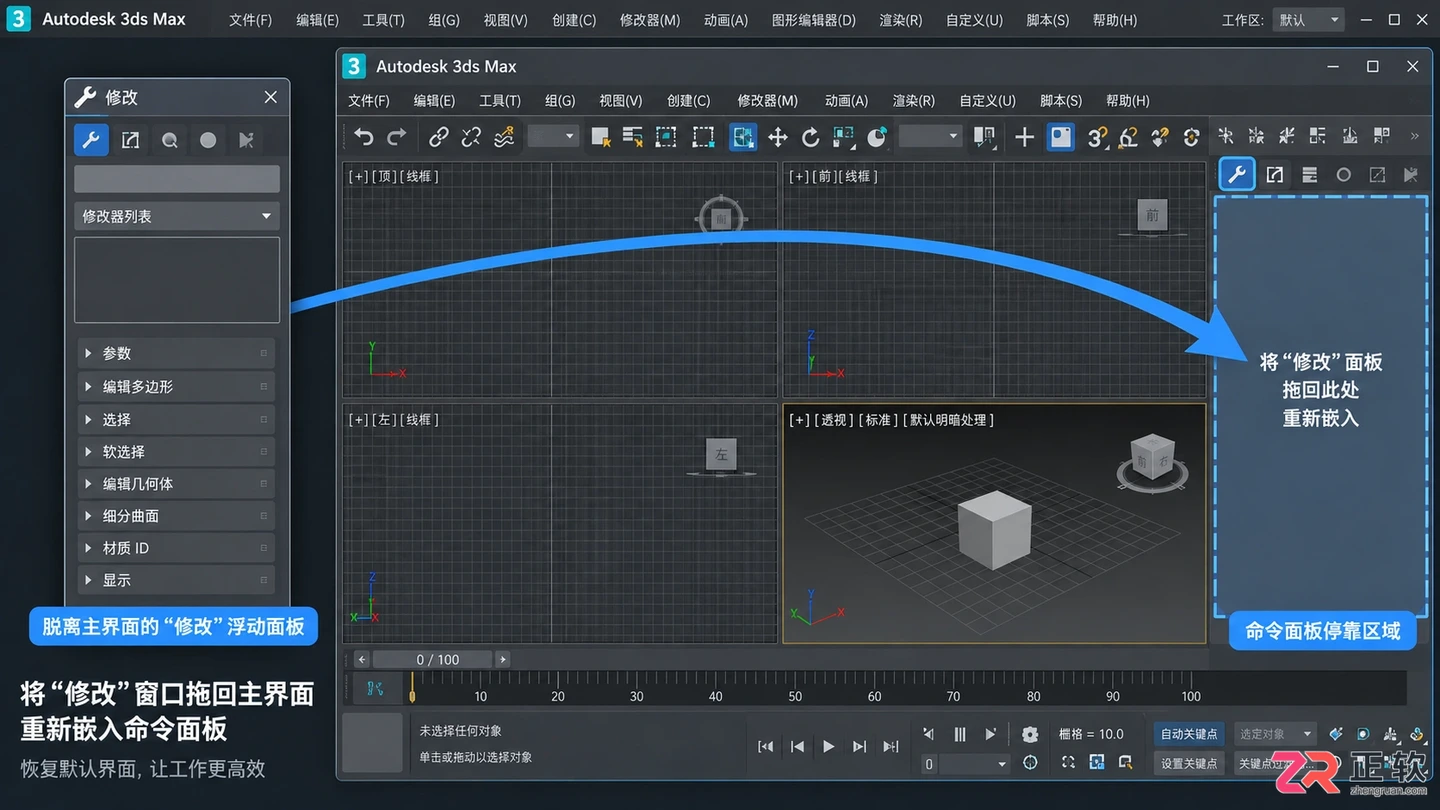Toggle the Window/Crossing selection icon
1440x810 pixels.
tap(704, 137)
